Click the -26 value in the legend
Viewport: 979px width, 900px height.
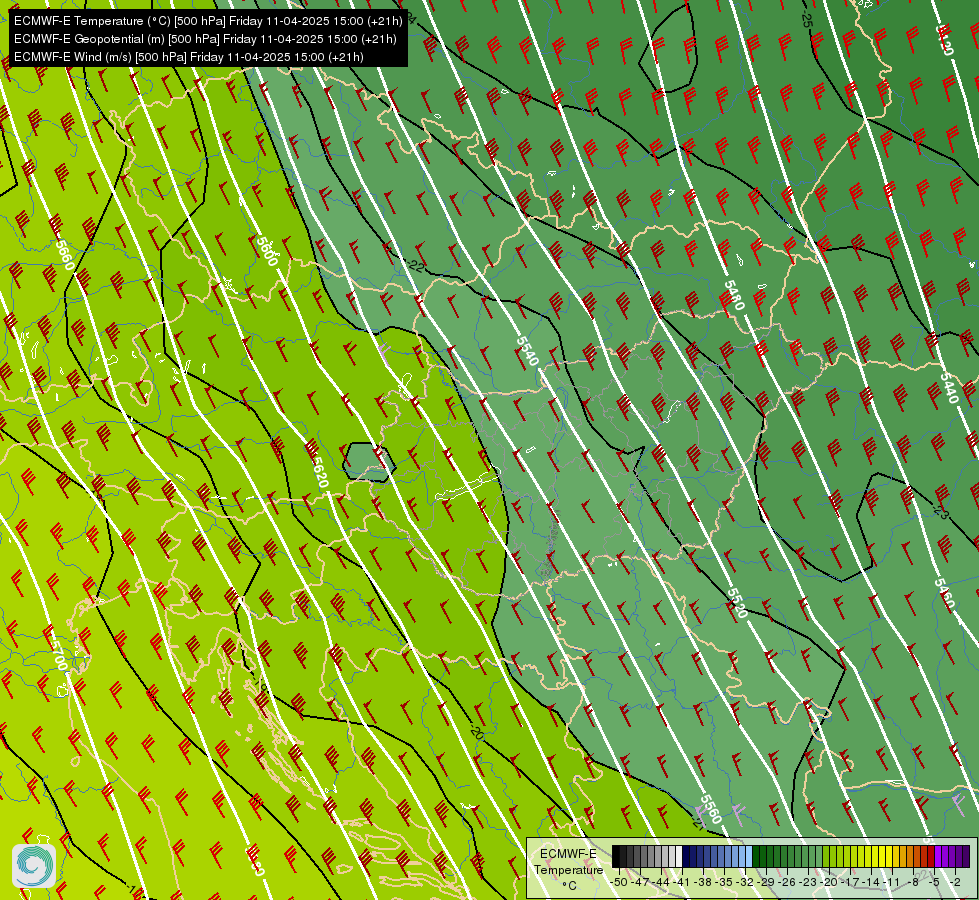pyautogui.click(x=787, y=882)
